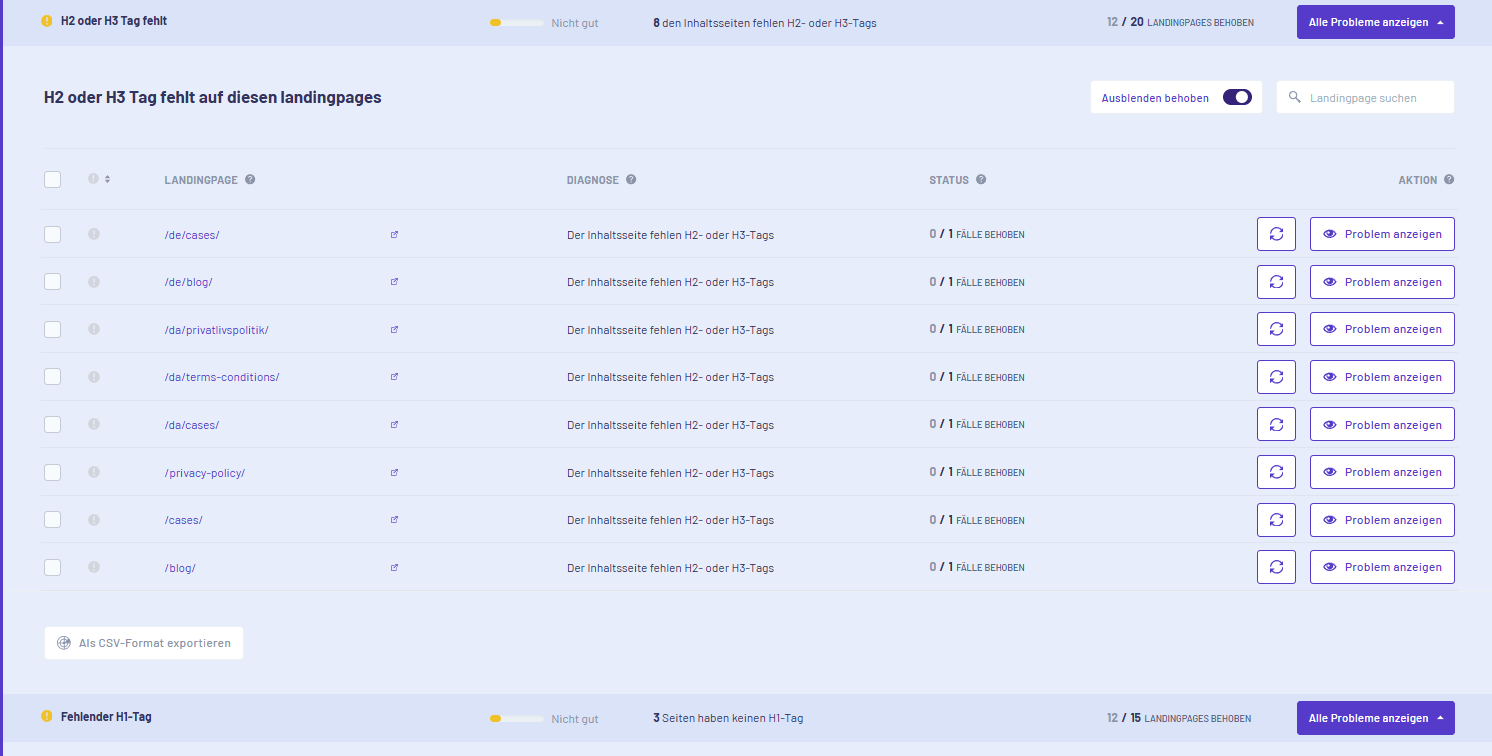Click priority indicator dot of /de/cases/ row
The width and height of the screenshot is (1492, 756).
pyautogui.click(x=94, y=234)
